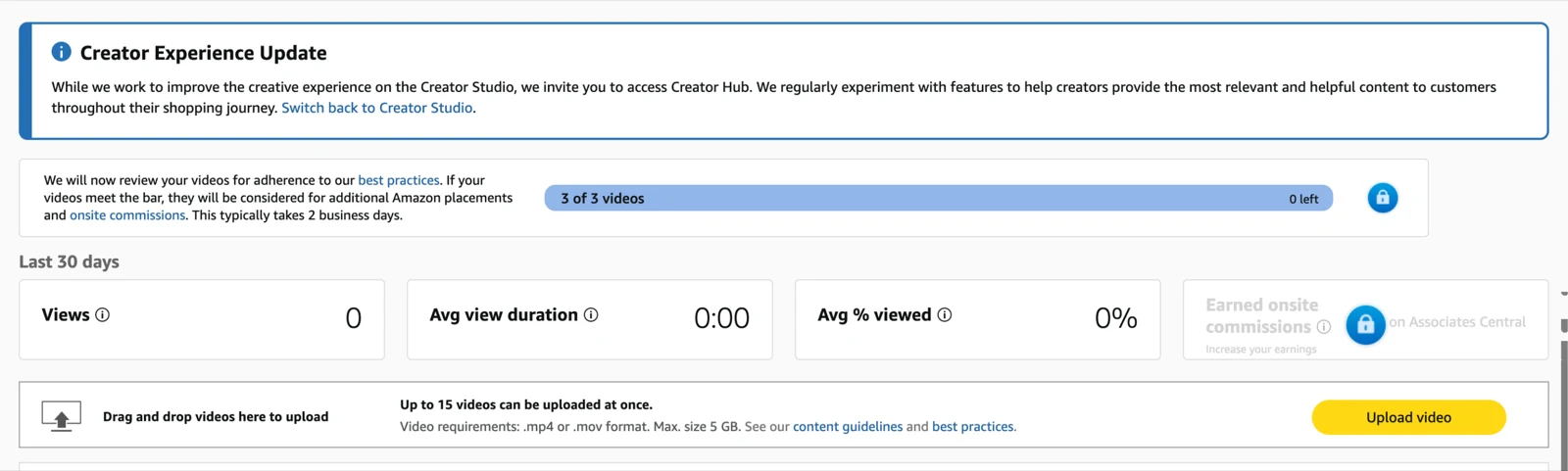Click the Creator Experience Update heading

204,53
